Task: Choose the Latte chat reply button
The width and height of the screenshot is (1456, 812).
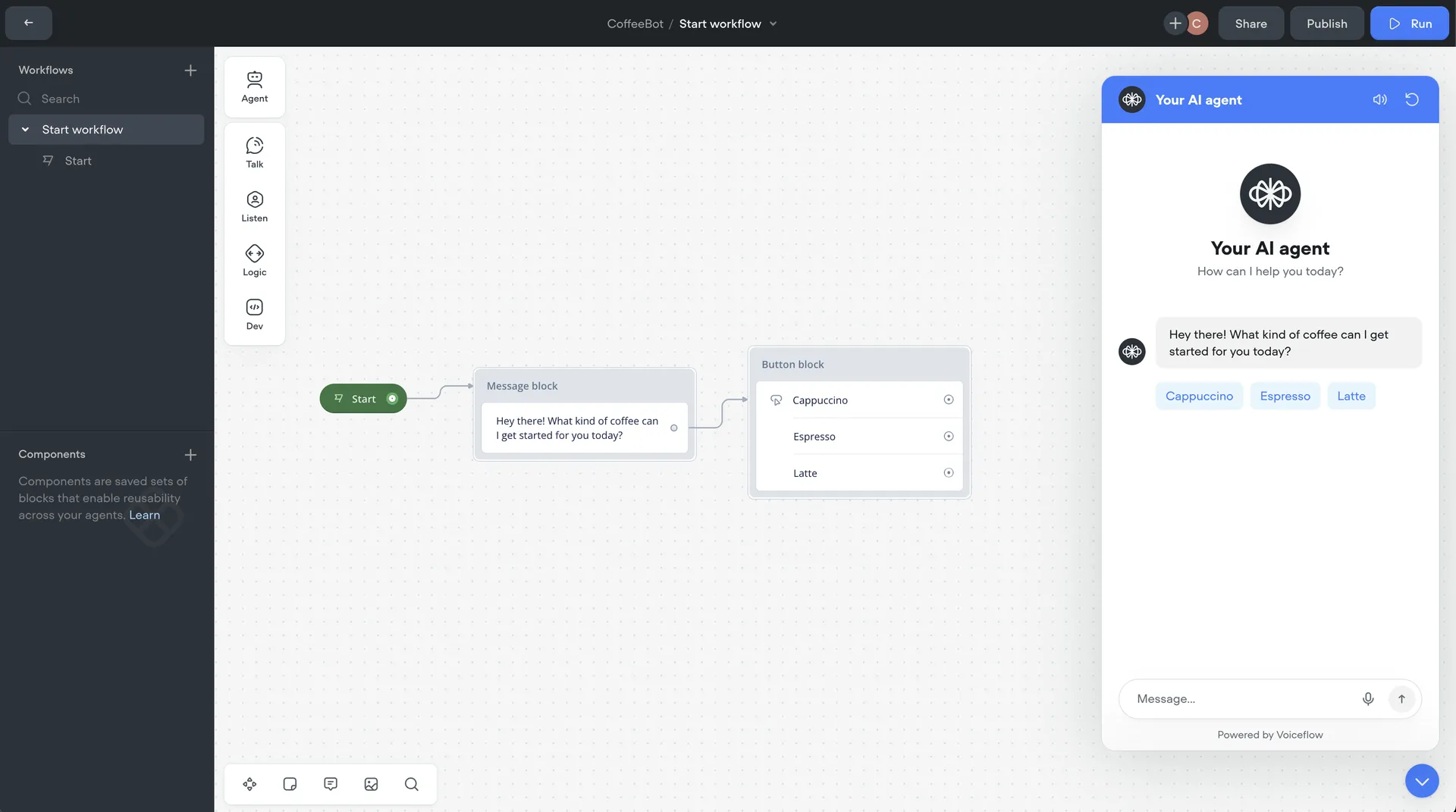Action: 1351,397
